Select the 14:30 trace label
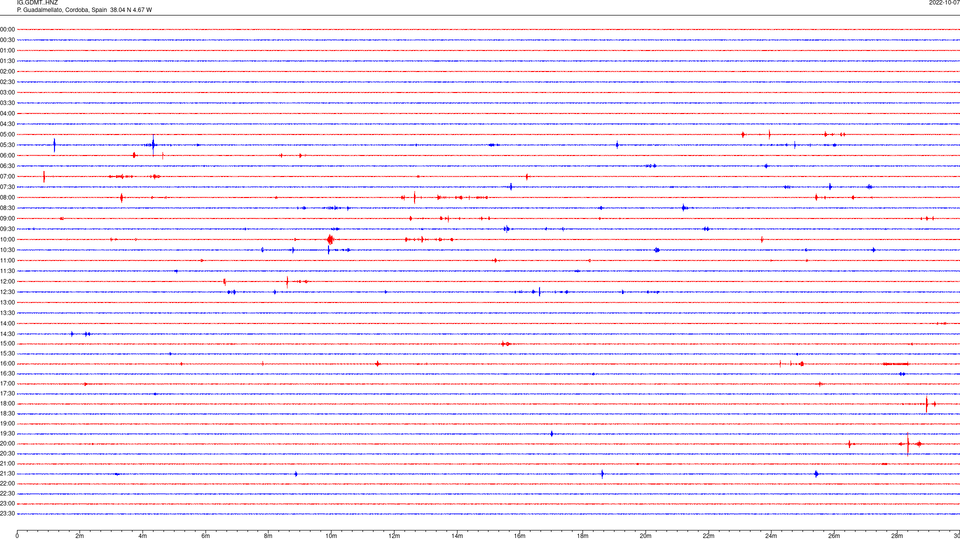This screenshot has width=960, height=540. click(x=7, y=334)
